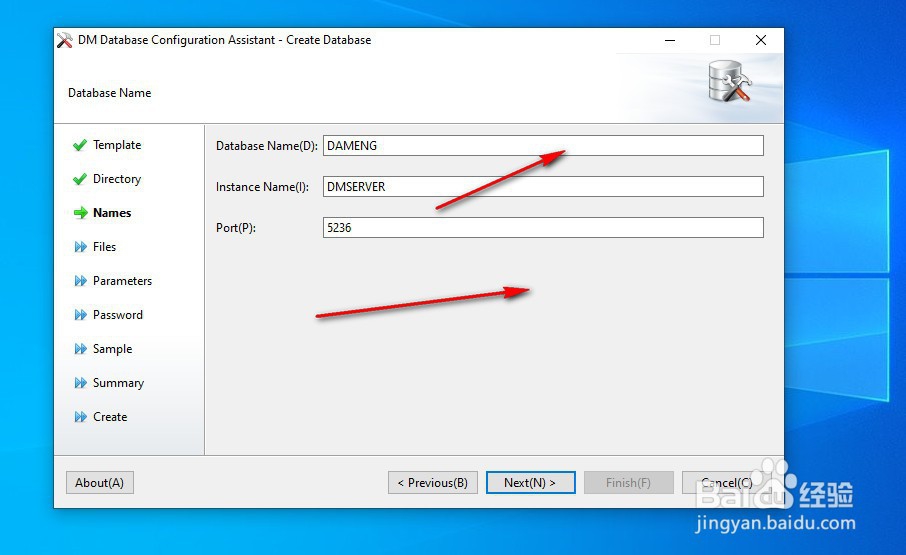906x555 pixels.
Task: Select the Summary step label
Action: click(x=118, y=383)
